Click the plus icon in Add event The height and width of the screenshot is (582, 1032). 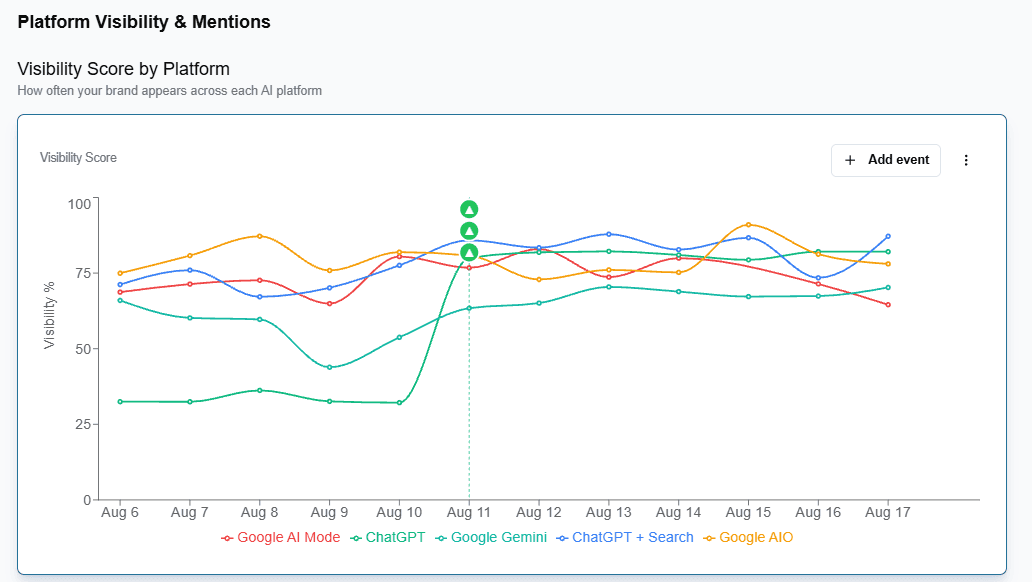(x=850, y=160)
